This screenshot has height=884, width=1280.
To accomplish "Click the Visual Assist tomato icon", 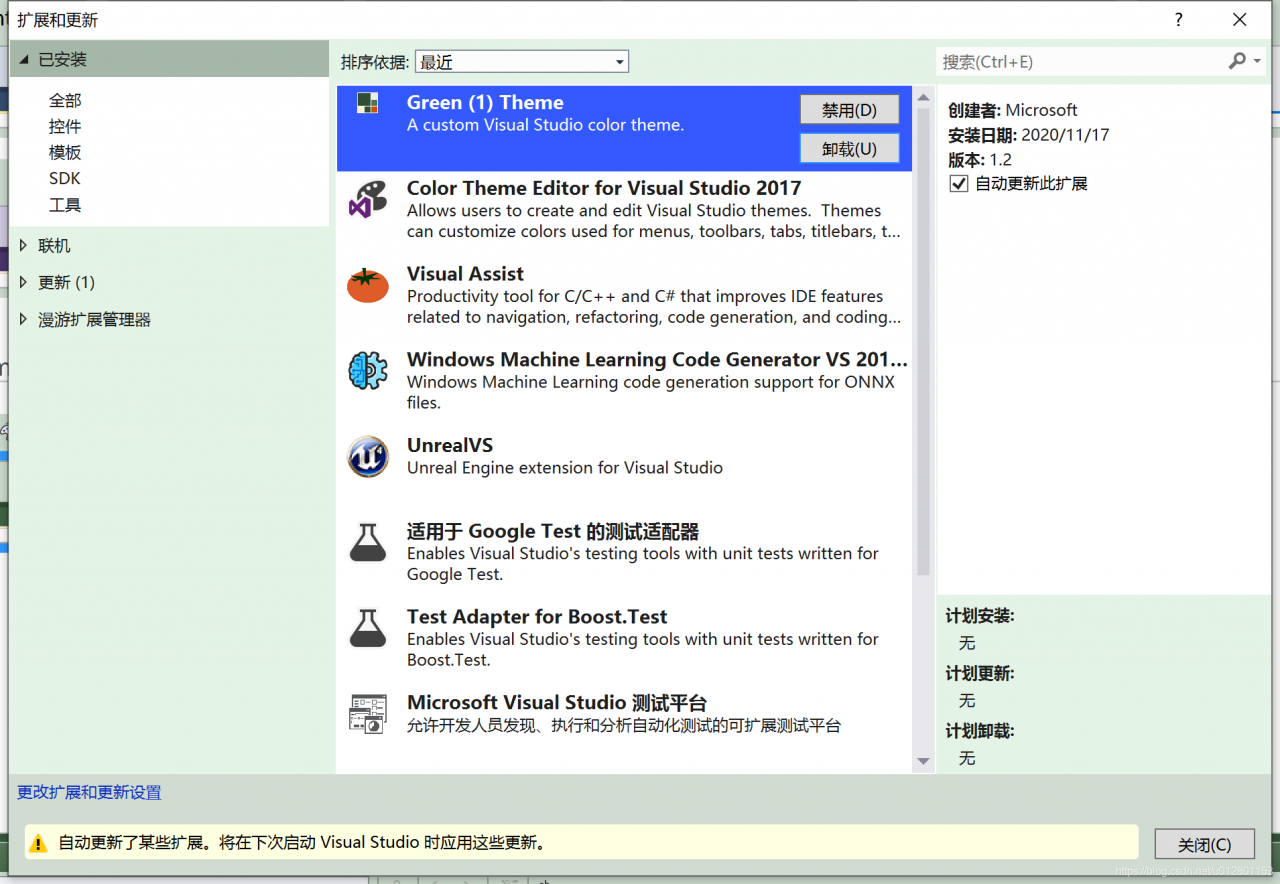I will pos(368,285).
